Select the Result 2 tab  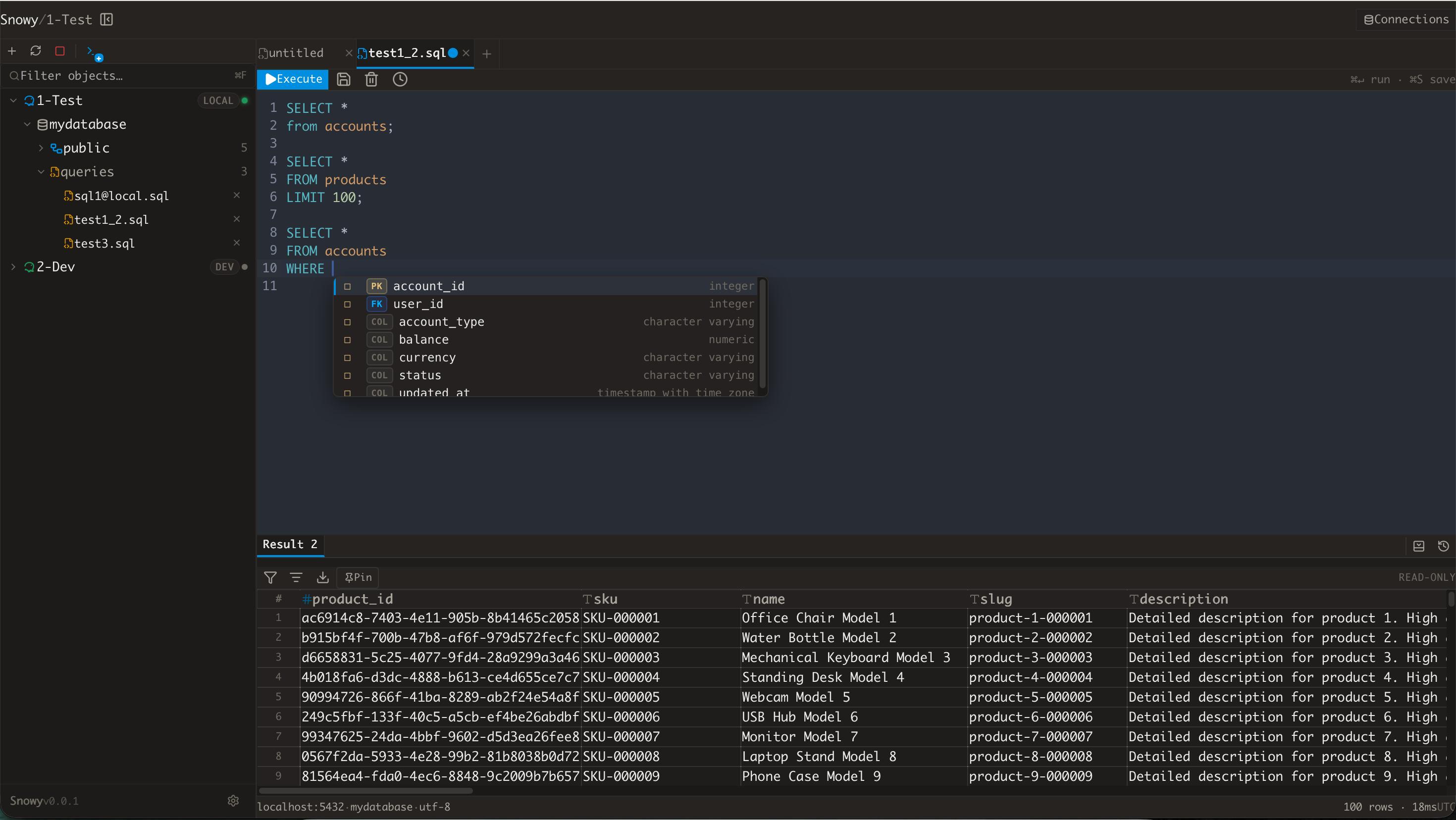[290, 544]
